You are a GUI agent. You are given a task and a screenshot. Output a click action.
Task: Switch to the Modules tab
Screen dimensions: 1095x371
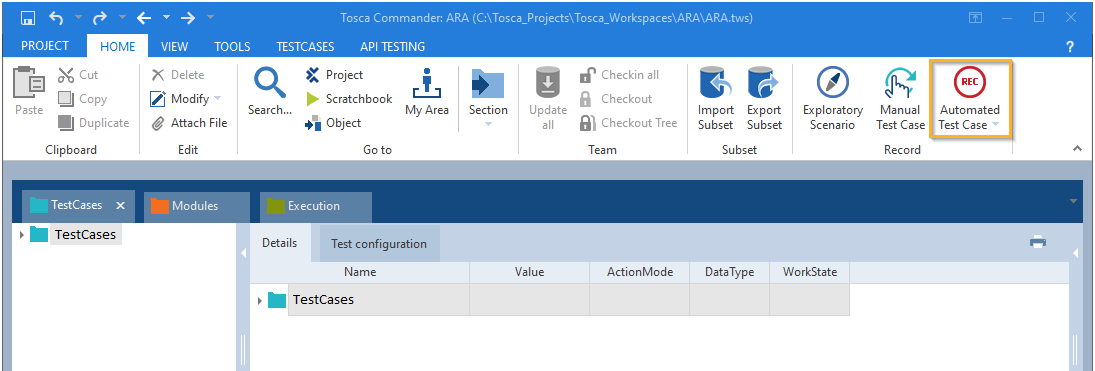(196, 206)
